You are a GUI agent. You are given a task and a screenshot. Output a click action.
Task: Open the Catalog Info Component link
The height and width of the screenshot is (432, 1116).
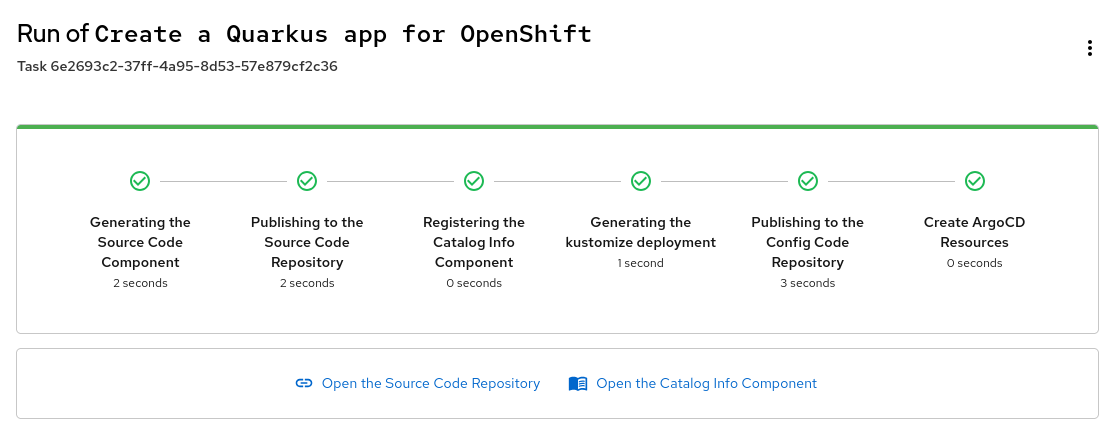pyautogui.click(x=706, y=384)
